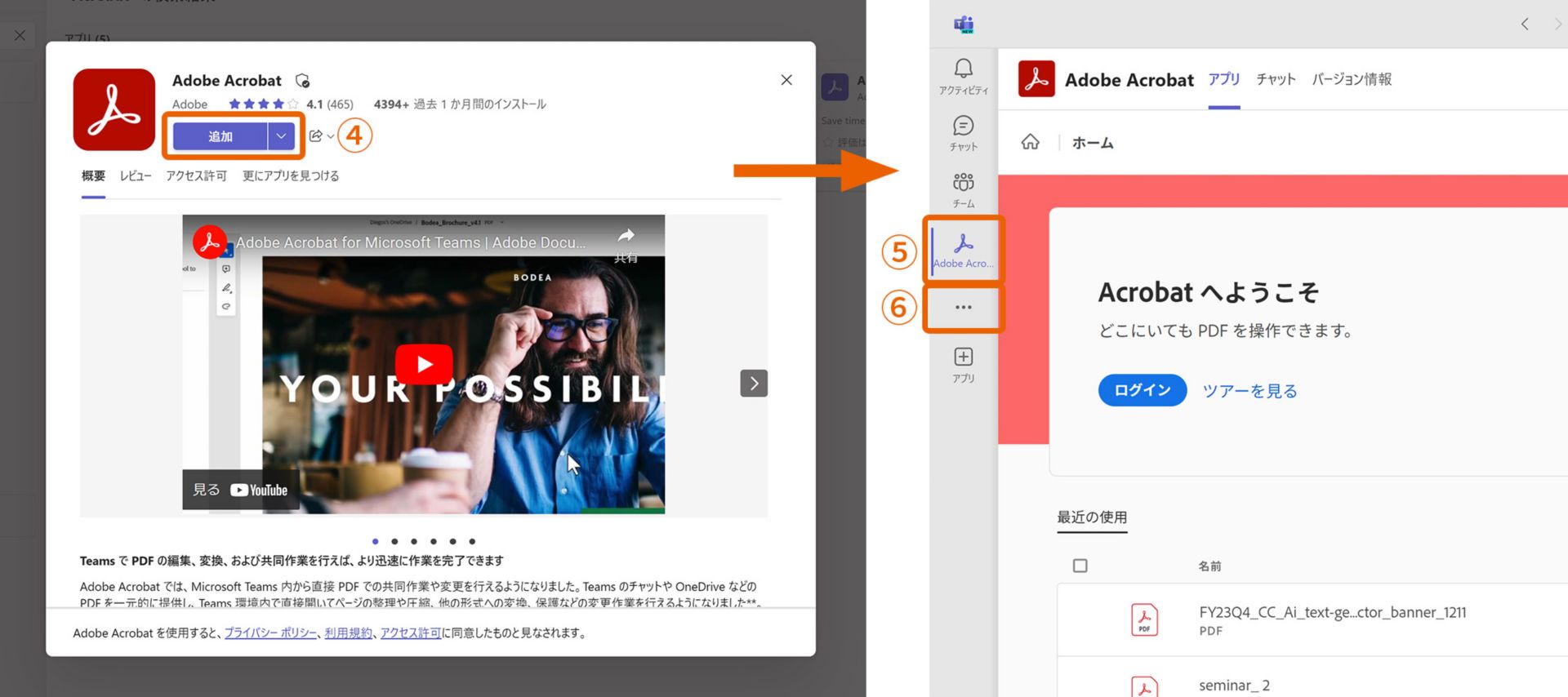This screenshot has height=697, width=1568.
Task: Close the Adobe Acrobat app details dialog
Action: [x=786, y=80]
